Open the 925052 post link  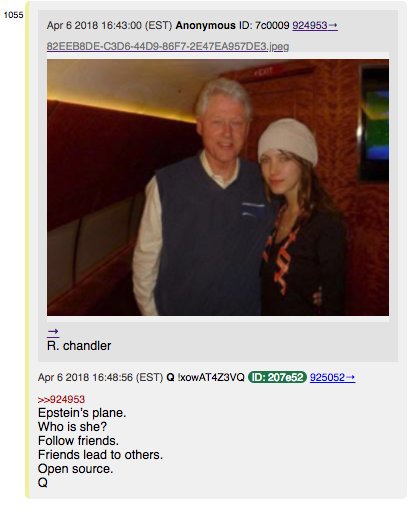pos(332,377)
